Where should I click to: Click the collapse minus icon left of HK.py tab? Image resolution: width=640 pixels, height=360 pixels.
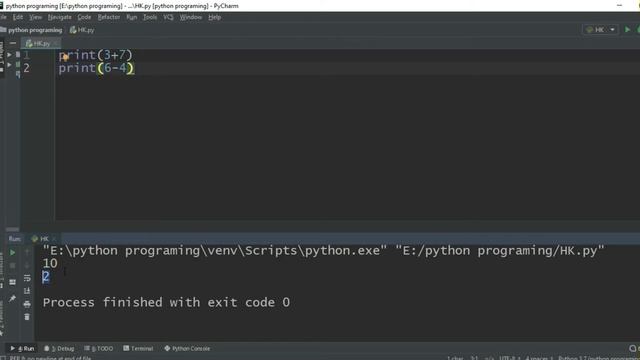13,43
